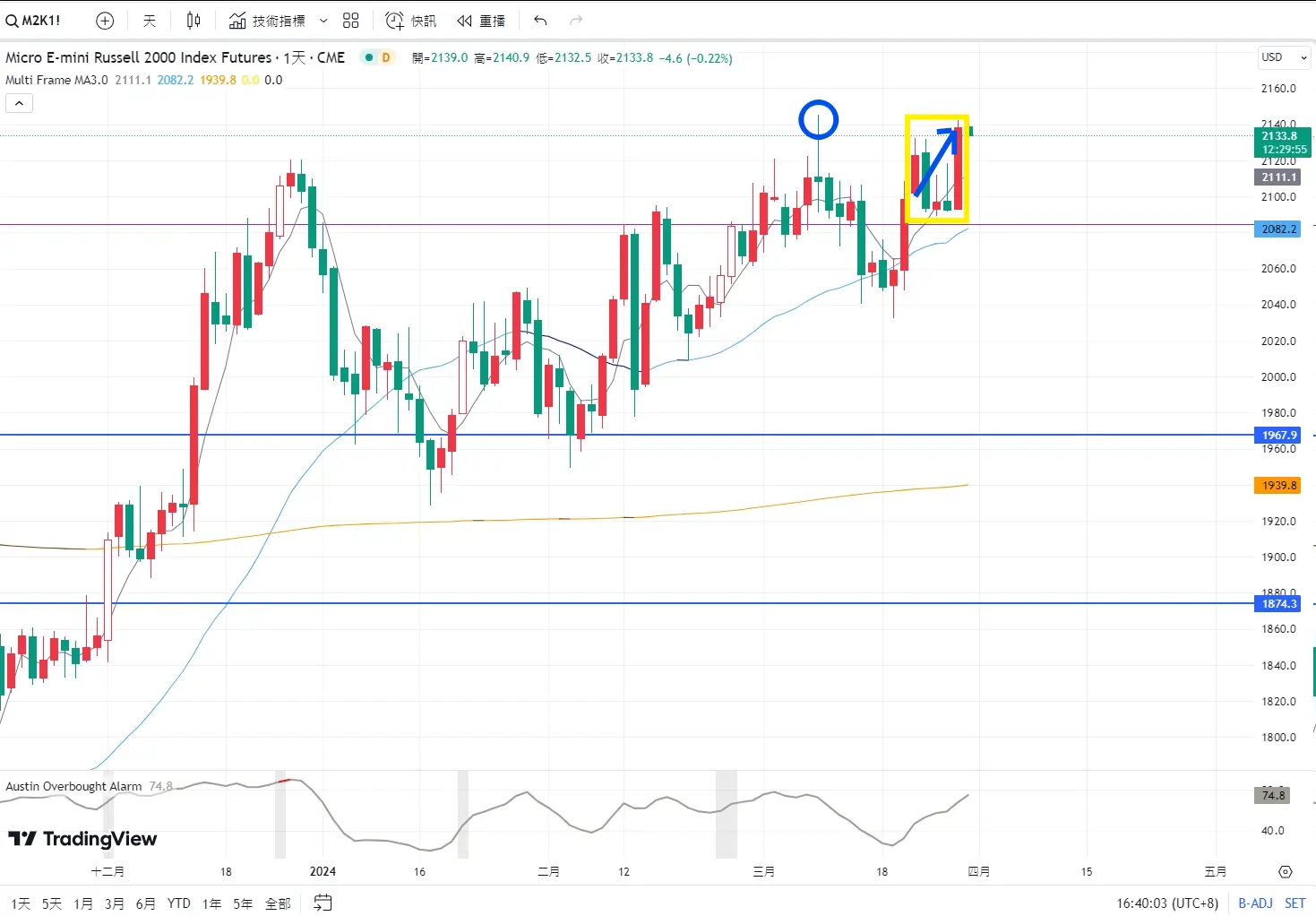
Task: Click the 1939.8 orange MA price label
Action: click(1279, 486)
